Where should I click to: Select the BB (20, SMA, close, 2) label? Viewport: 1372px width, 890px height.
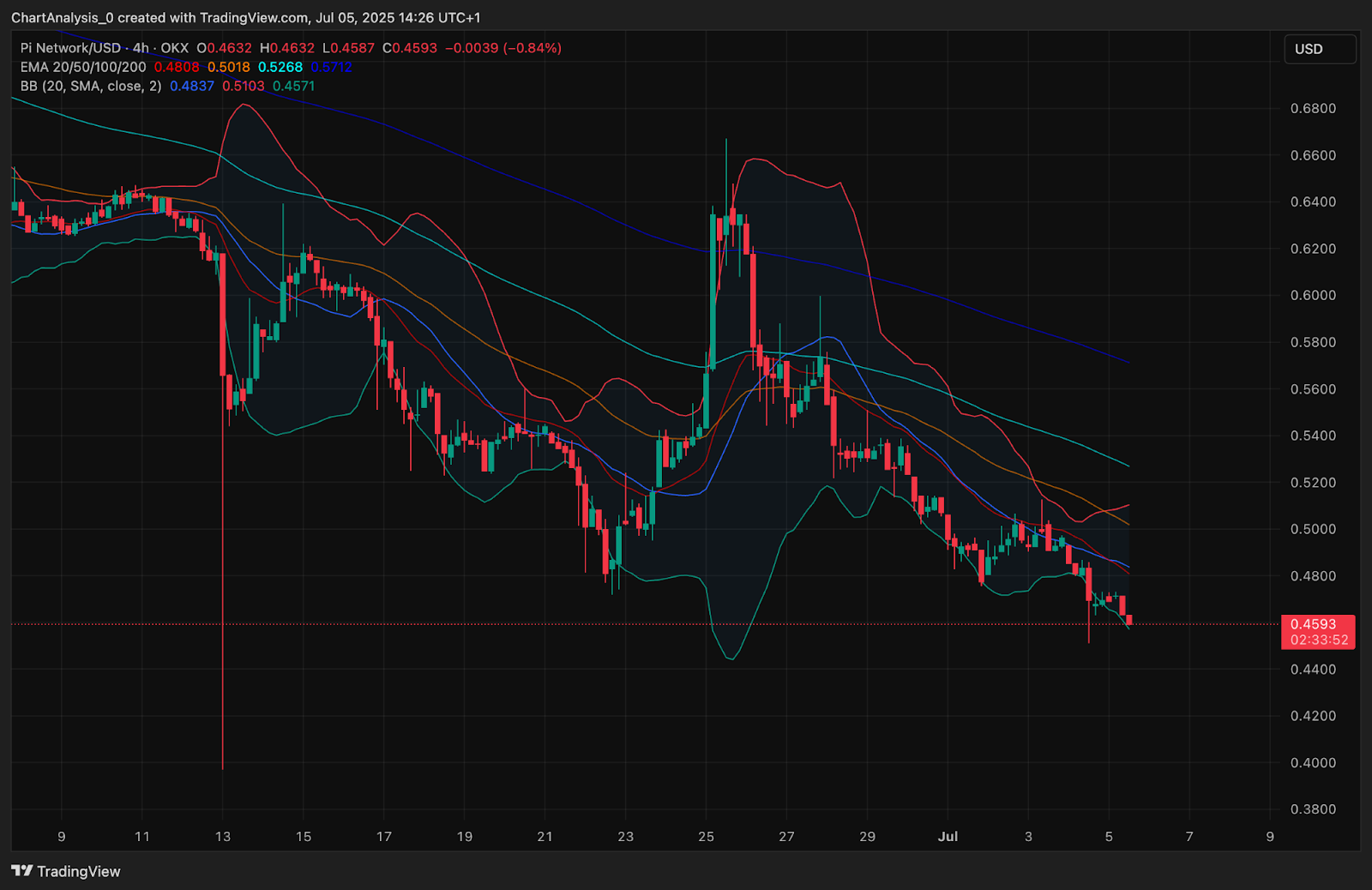91,86
